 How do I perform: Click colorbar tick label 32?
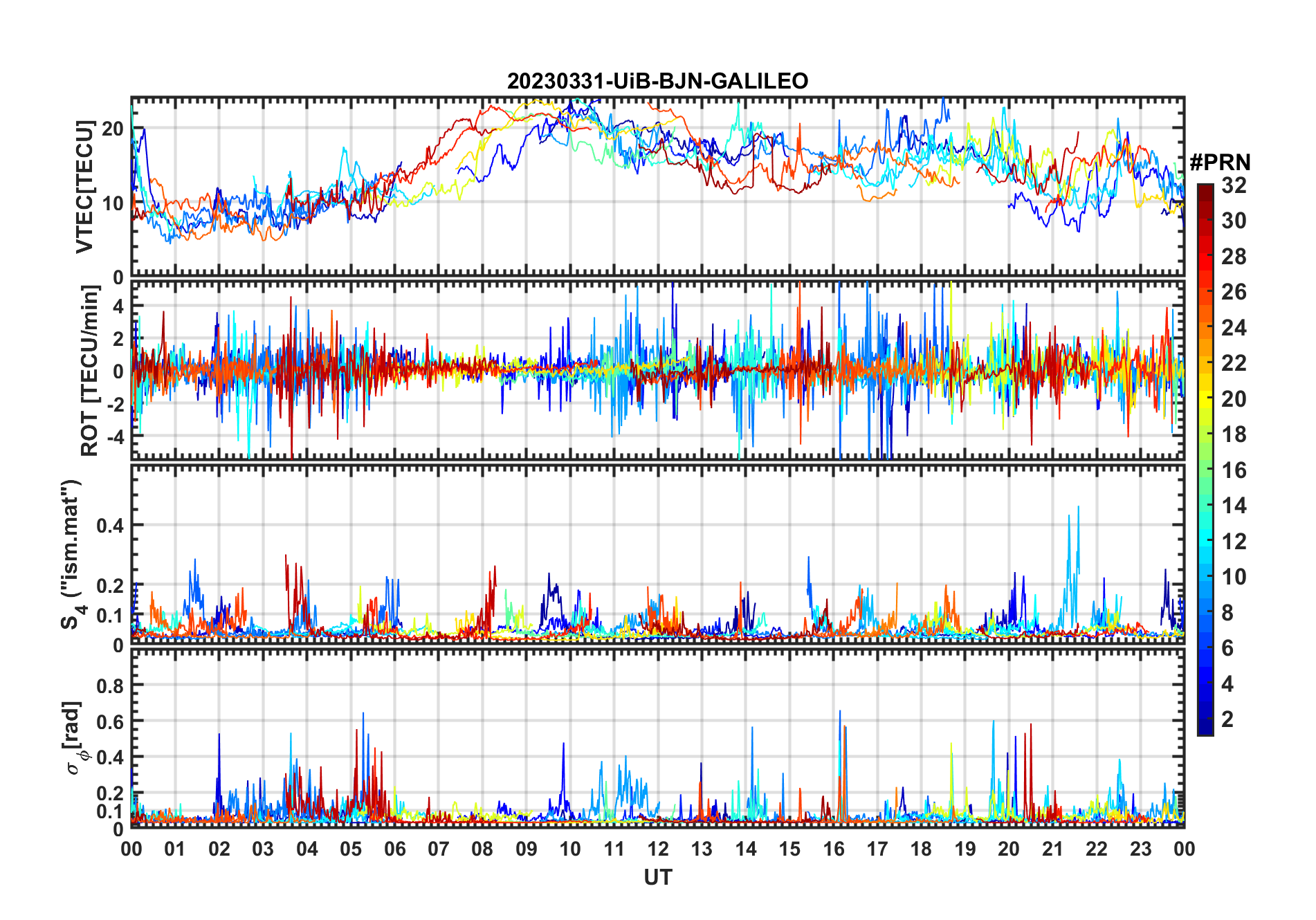pos(1234,185)
